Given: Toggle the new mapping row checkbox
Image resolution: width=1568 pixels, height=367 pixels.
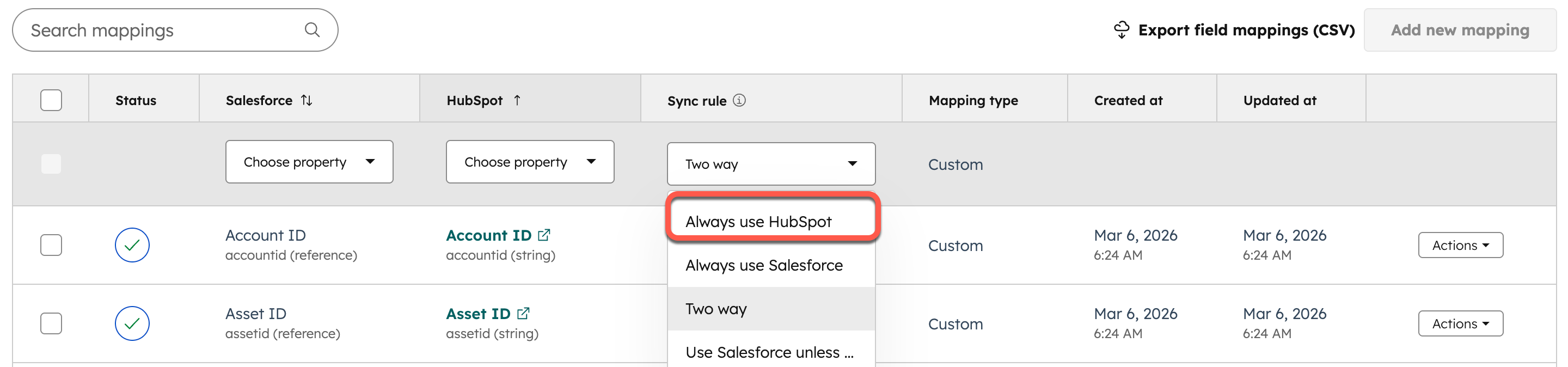Looking at the screenshot, I should click(x=51, y=164).
